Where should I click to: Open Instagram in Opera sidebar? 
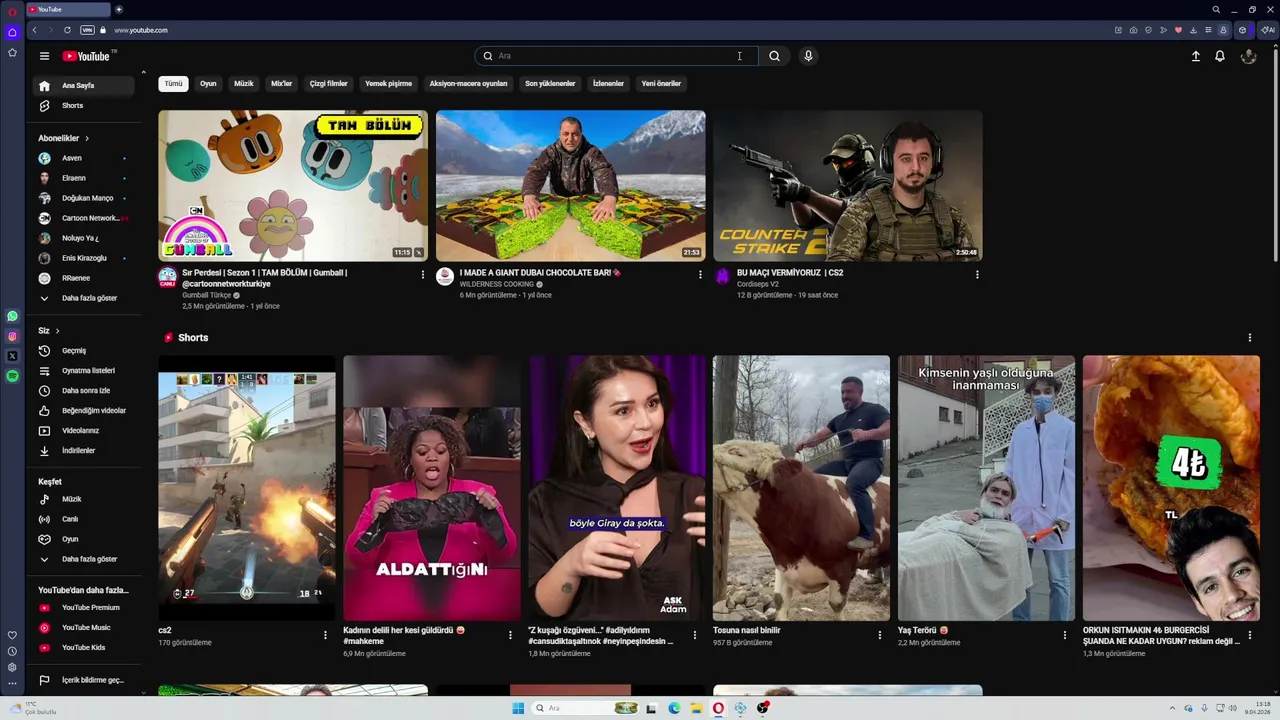(x=12, y=336)
